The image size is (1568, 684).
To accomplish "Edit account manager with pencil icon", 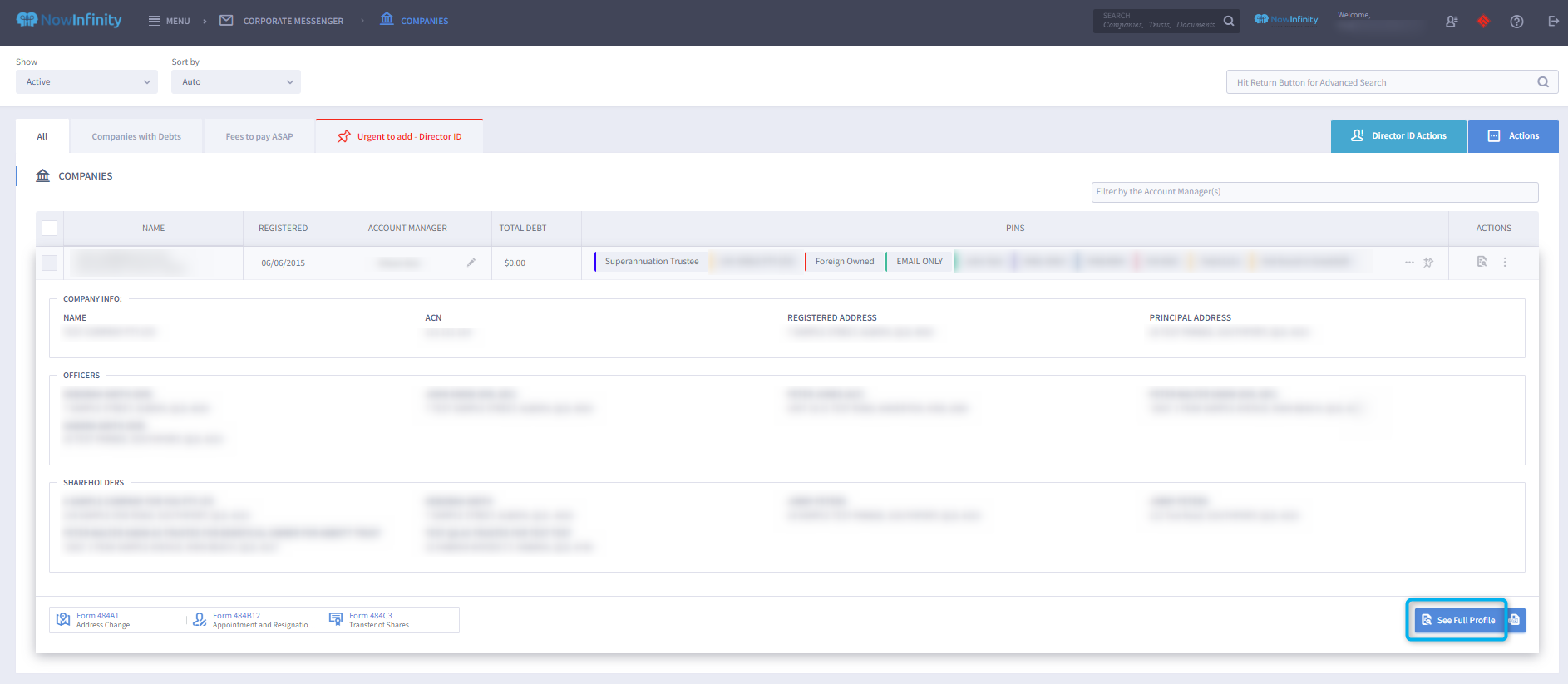I will 471,263.
